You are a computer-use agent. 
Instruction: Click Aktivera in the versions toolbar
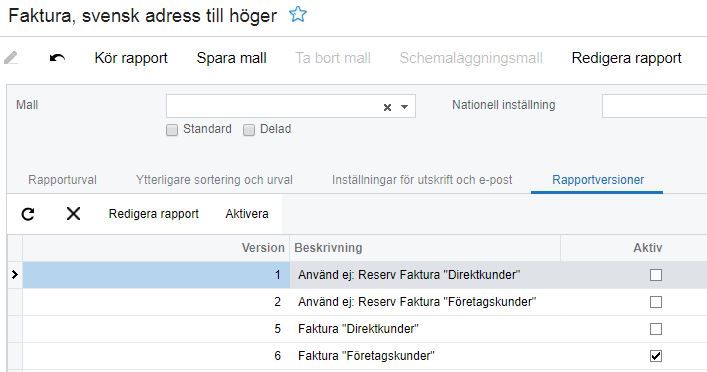point(247,214)
